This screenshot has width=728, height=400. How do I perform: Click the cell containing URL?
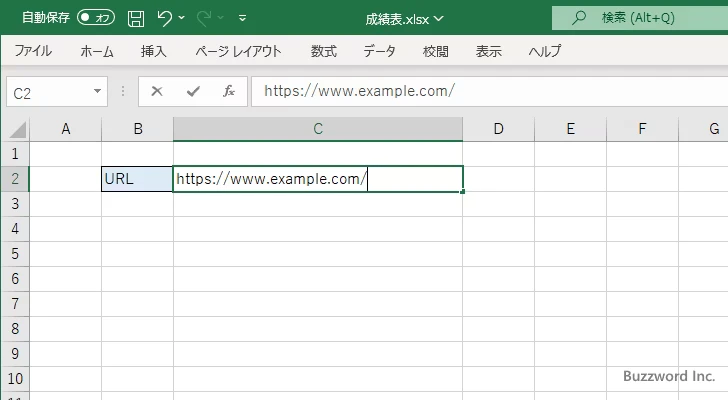coord(137,179)
